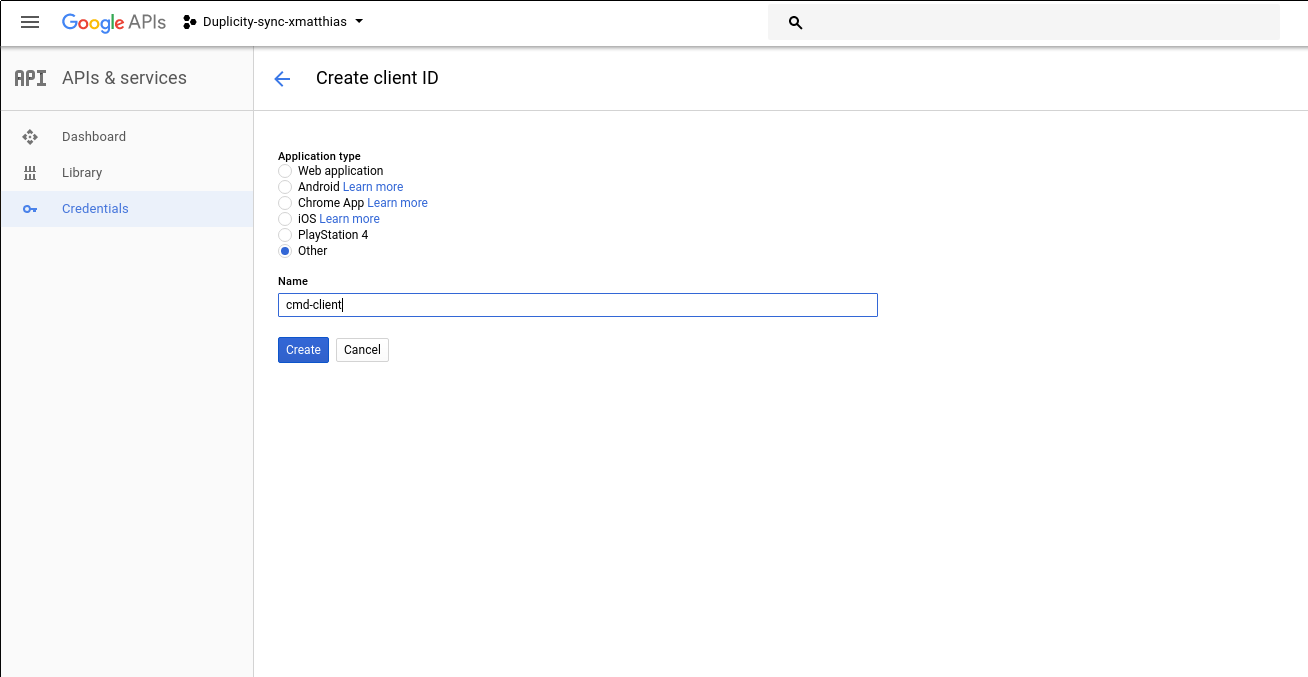Screen dimensions: 1308x677
Task: Click the project hexagon icon beside Duplicity-sync-xmatthias
Action: (190, 22)
